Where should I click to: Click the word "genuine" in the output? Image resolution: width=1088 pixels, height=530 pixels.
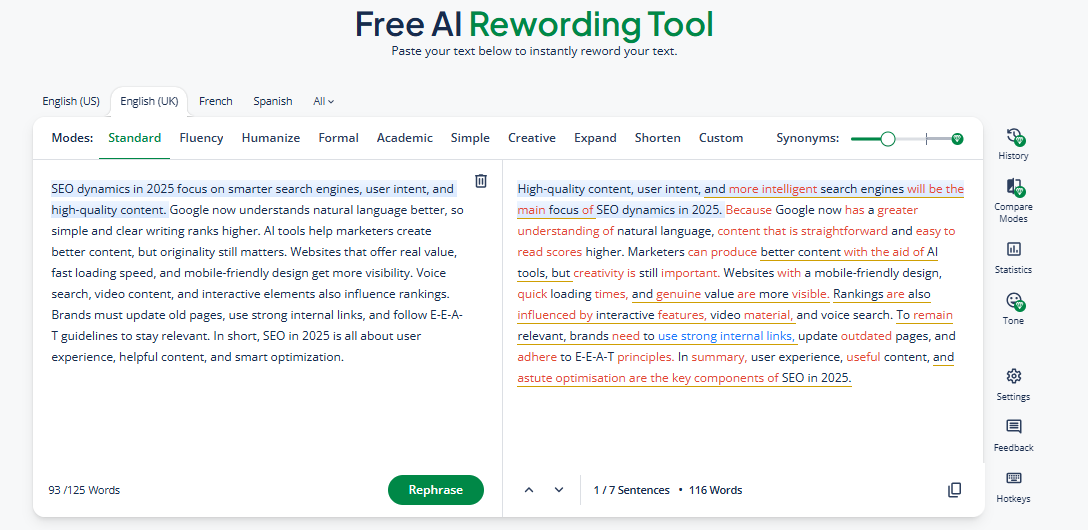pos(679,294)
